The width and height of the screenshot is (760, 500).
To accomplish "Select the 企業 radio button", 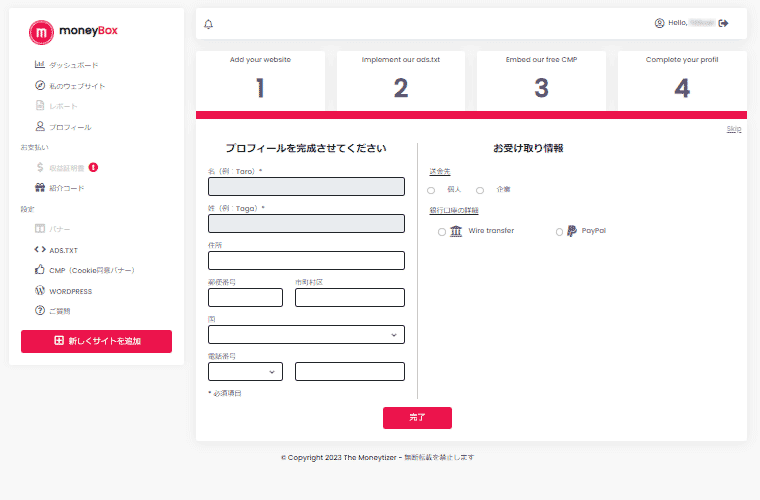I will pos(480,190).
